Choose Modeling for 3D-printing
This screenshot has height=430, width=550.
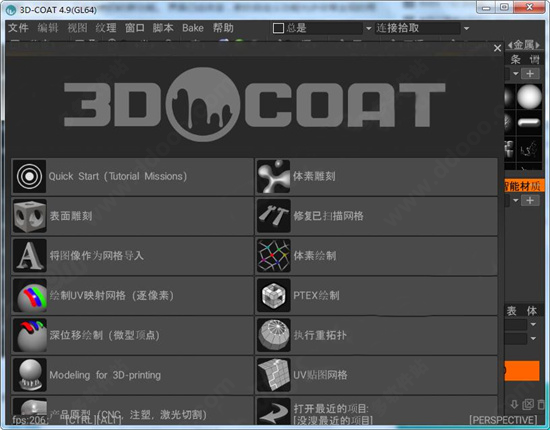[133, 375]
